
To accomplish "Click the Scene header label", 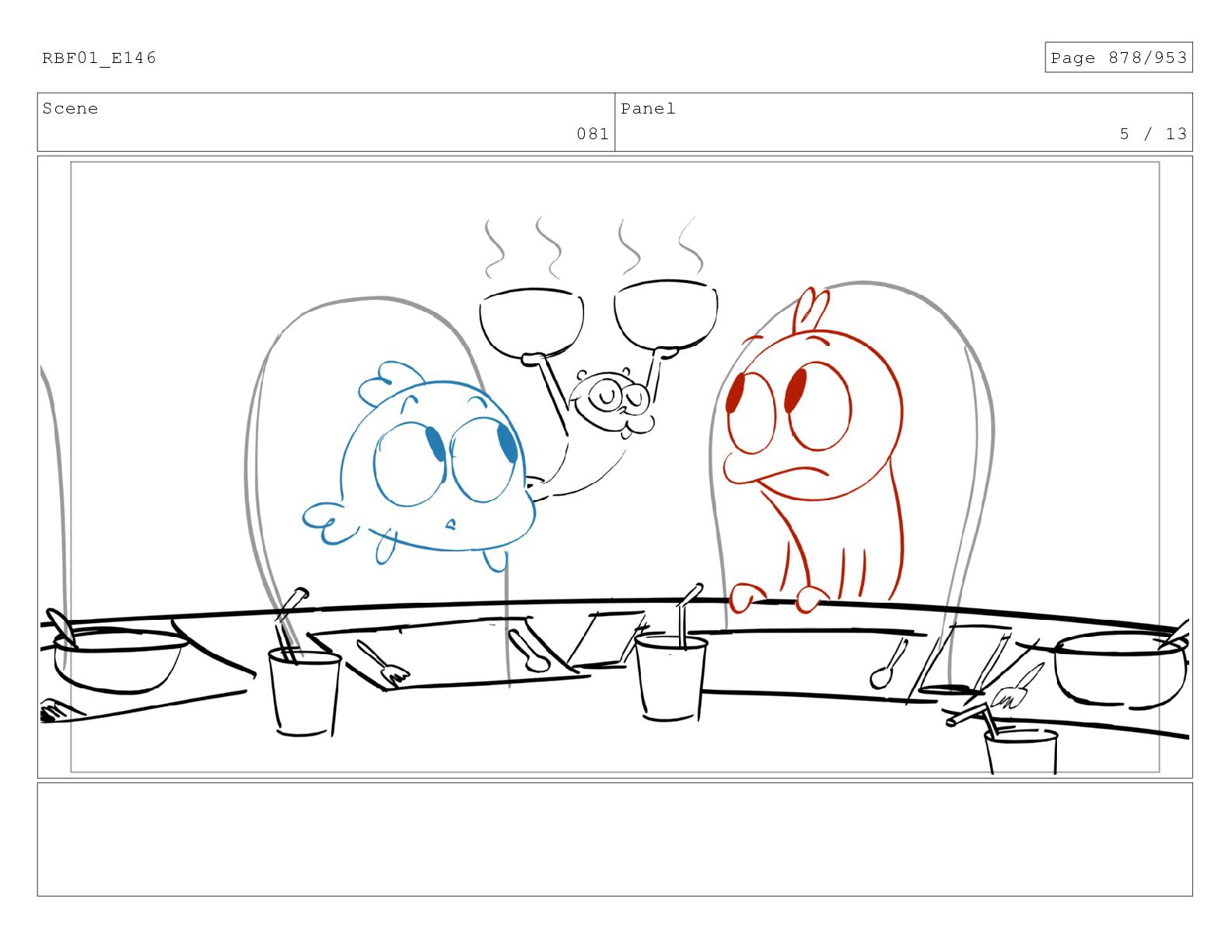I will click(70, 109).
